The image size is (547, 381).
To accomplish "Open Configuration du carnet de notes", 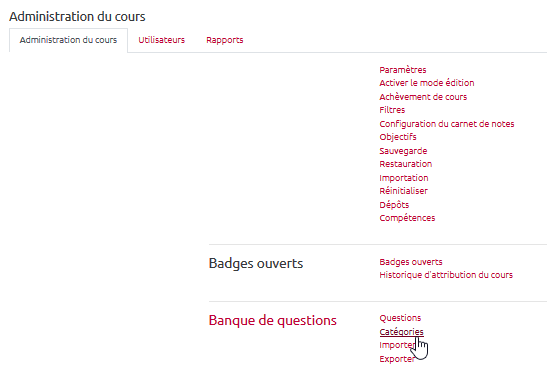I will tap(447, 124).
